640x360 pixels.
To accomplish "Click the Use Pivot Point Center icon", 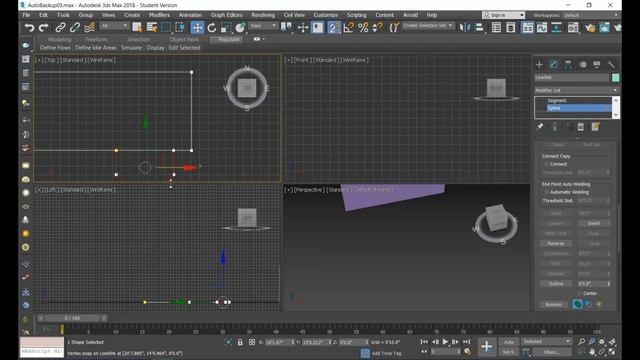I will (x=286, y=28).
